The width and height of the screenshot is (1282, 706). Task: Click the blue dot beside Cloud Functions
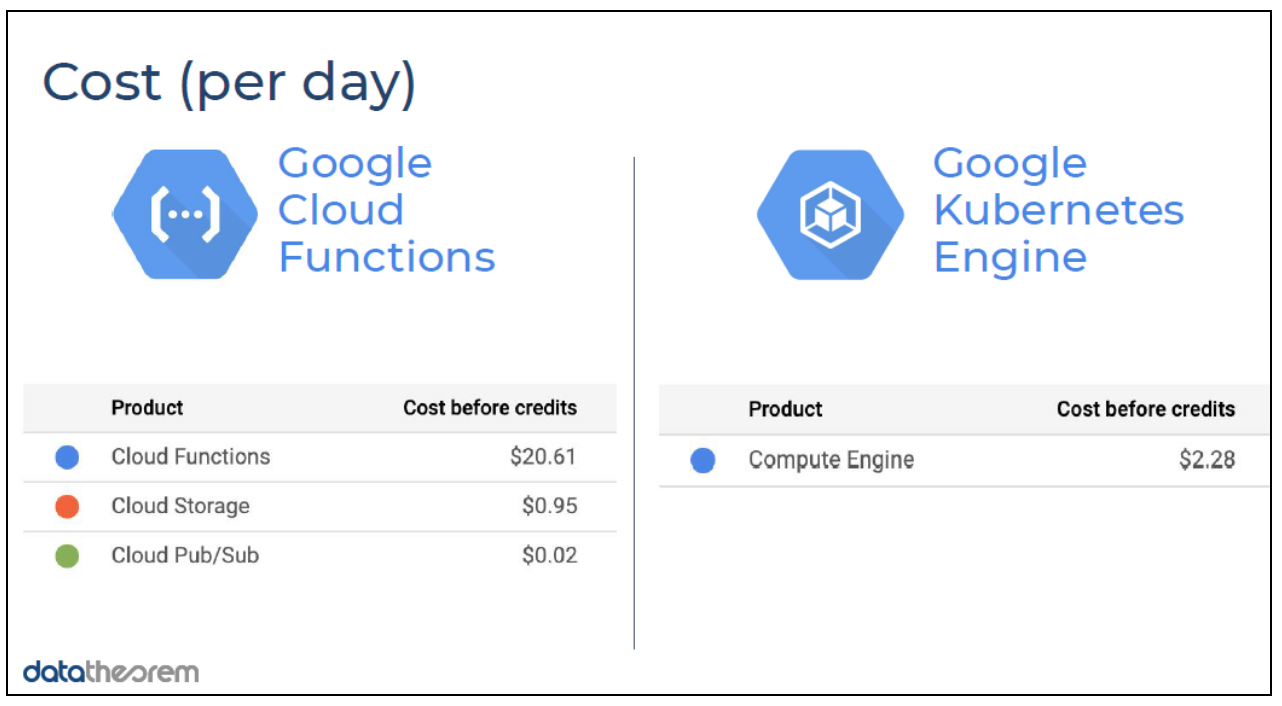pos(67,458)
